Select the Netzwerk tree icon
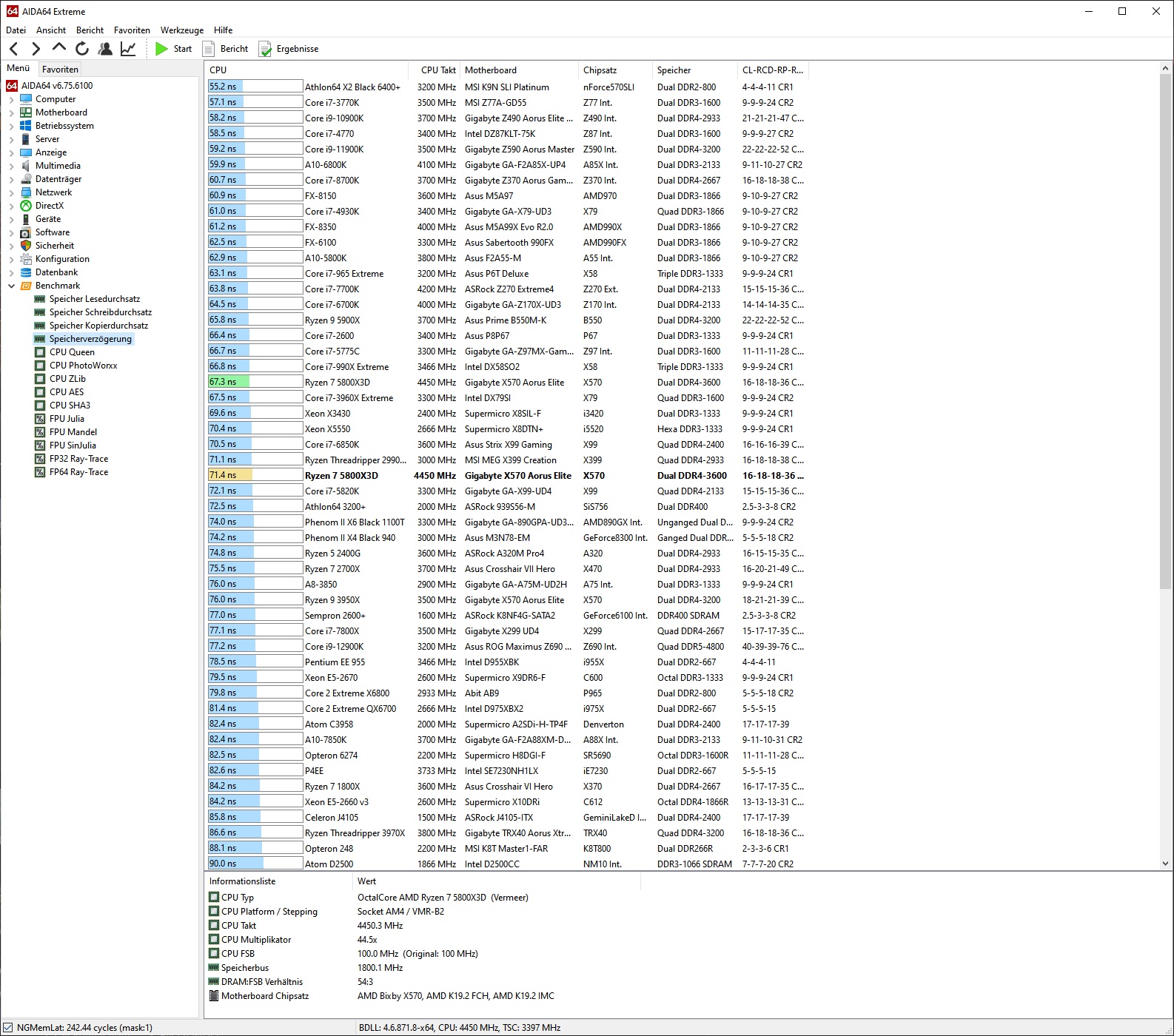Screen dimensions: 1174x1036 coord(26,192)
